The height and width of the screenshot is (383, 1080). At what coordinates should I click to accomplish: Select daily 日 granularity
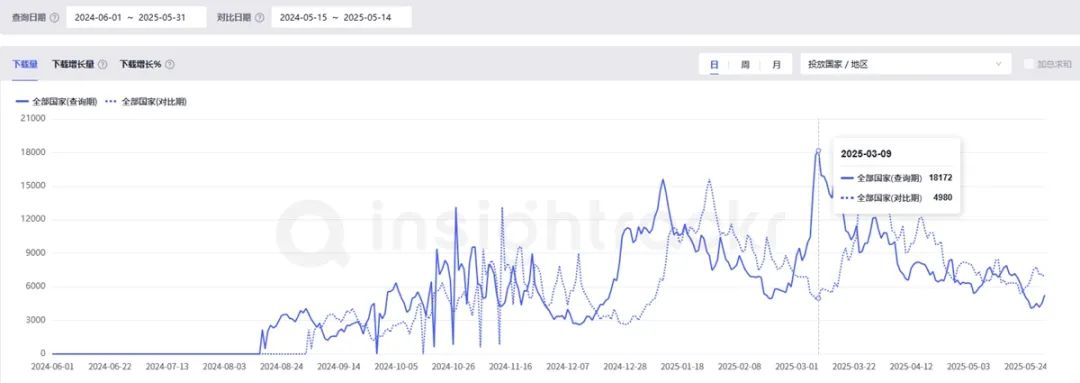tap(714, 64)
